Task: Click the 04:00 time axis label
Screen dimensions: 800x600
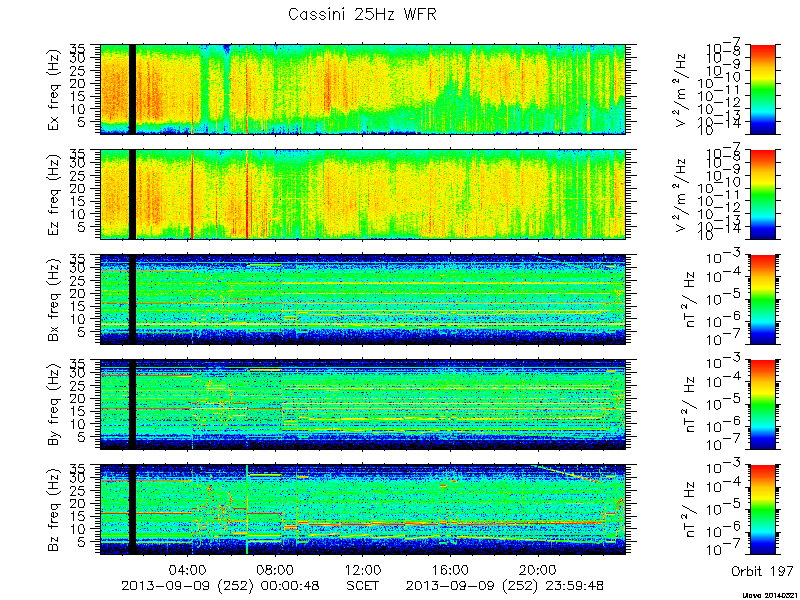Action: [188, 569]
